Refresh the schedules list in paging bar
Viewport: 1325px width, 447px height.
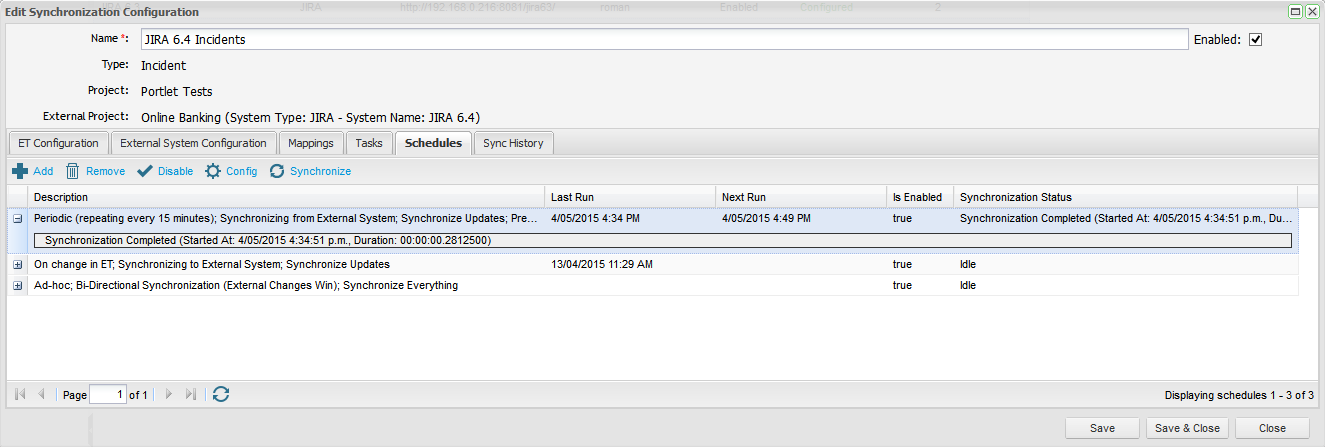pos(221,395)
